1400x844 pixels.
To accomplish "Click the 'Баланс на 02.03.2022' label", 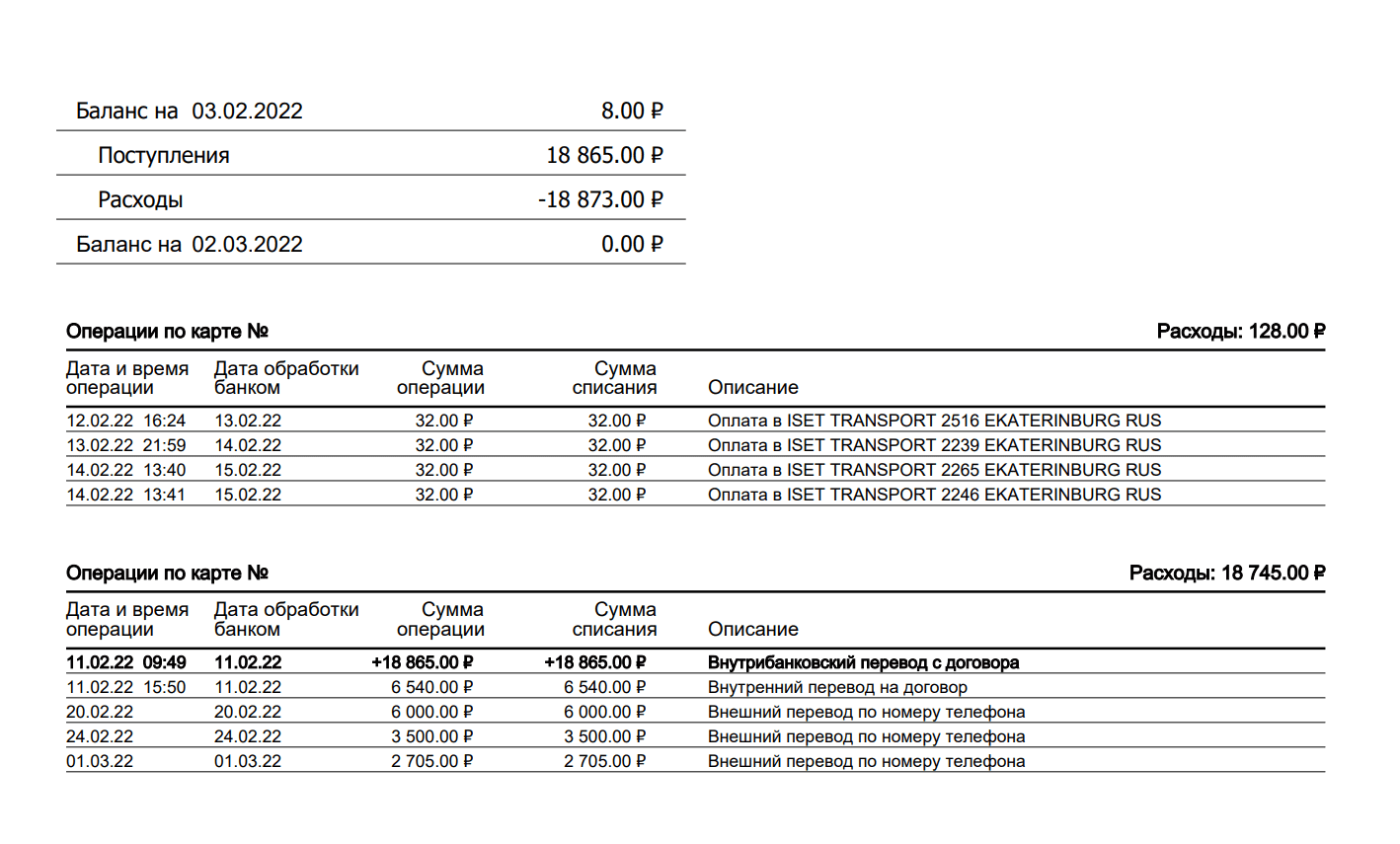I will coord(190,244).
